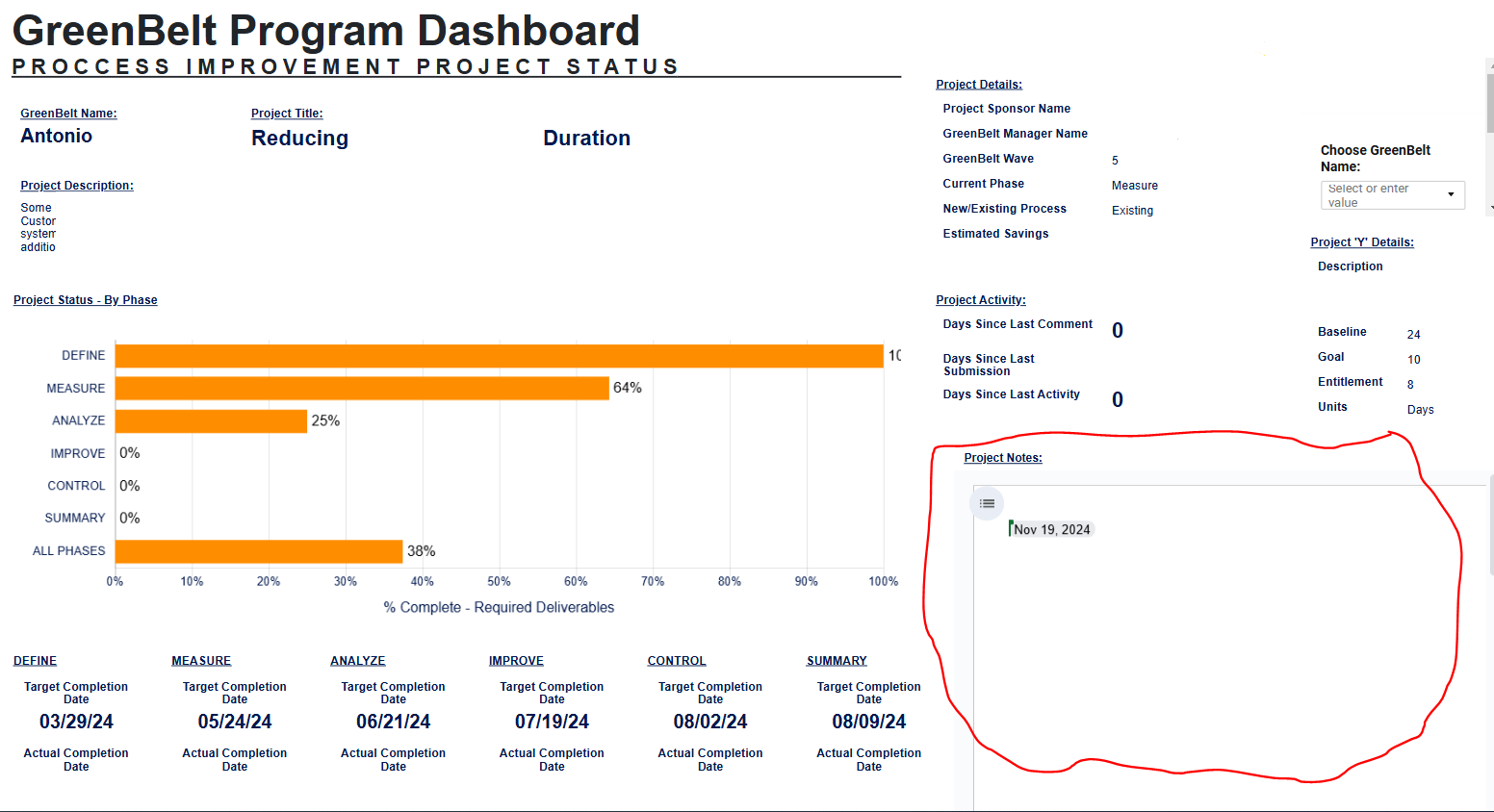The width and height of the screenshot is (1494, 812).
Task: Click the Days Since Last Comment value
Action: [x=1118, y=331]
